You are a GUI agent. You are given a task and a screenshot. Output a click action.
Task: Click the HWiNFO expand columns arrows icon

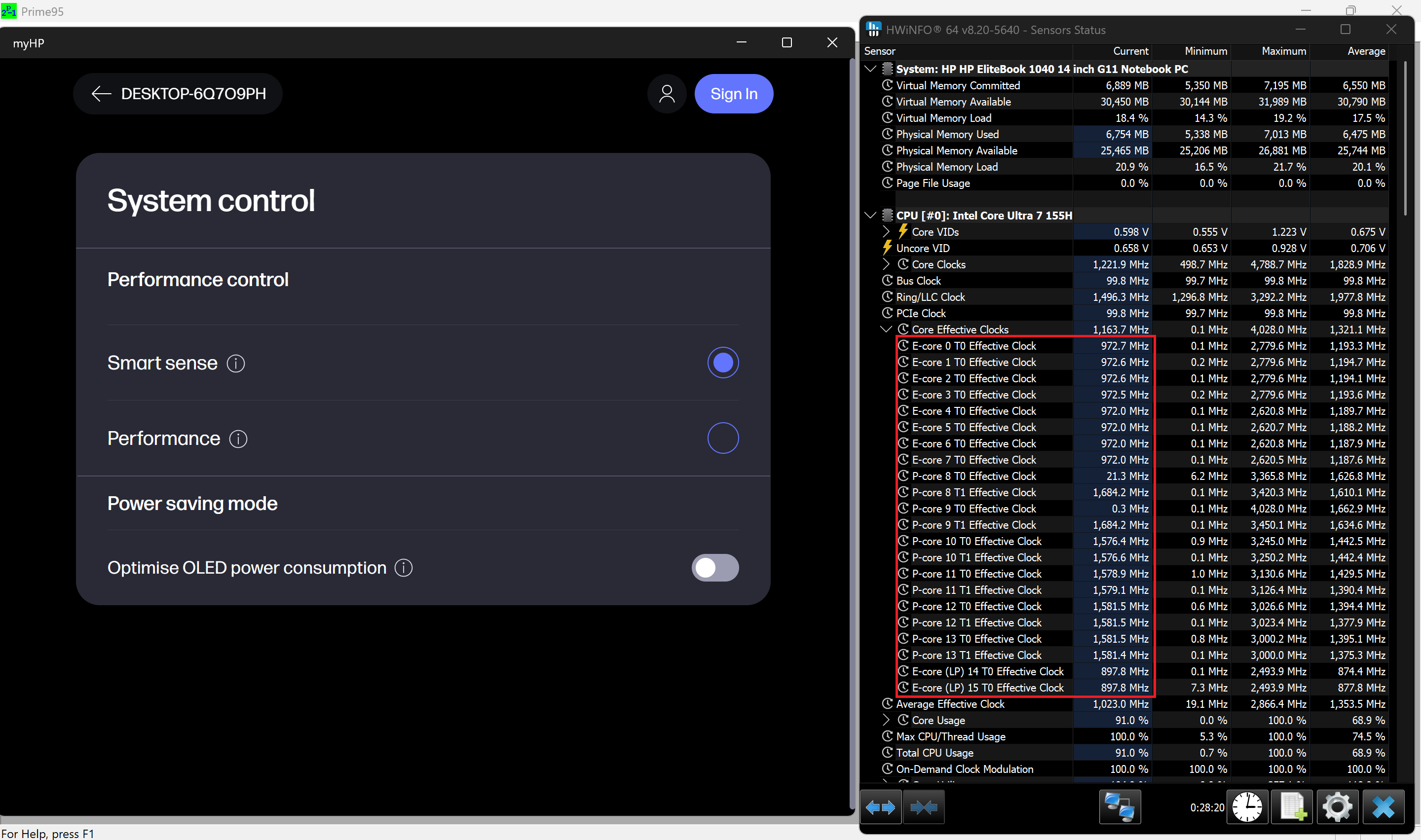coord(880,807)
